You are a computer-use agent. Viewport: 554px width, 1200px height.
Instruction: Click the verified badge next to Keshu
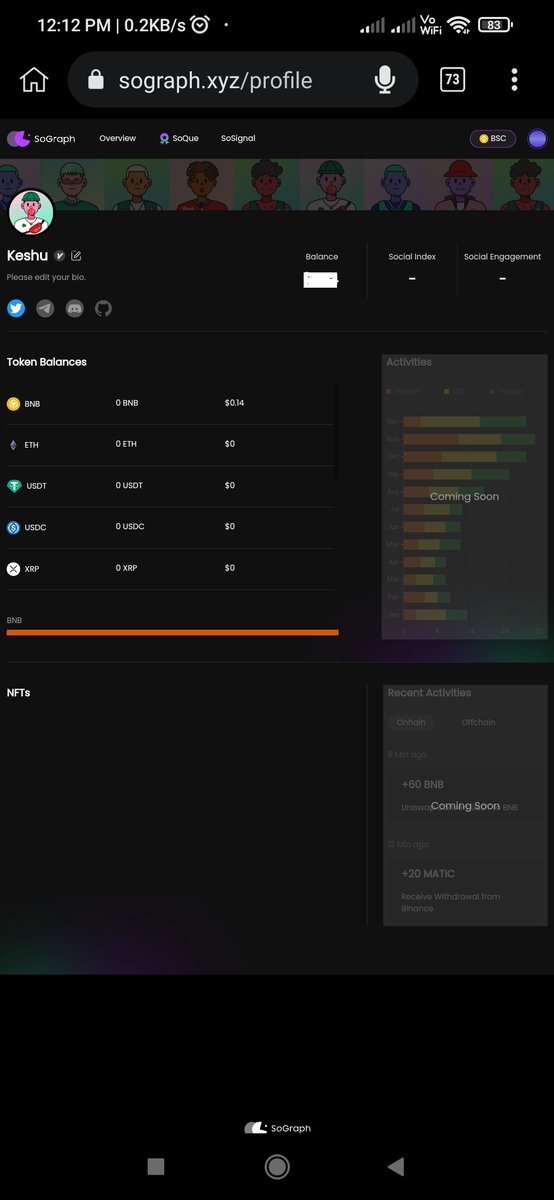tap(60, 256)
